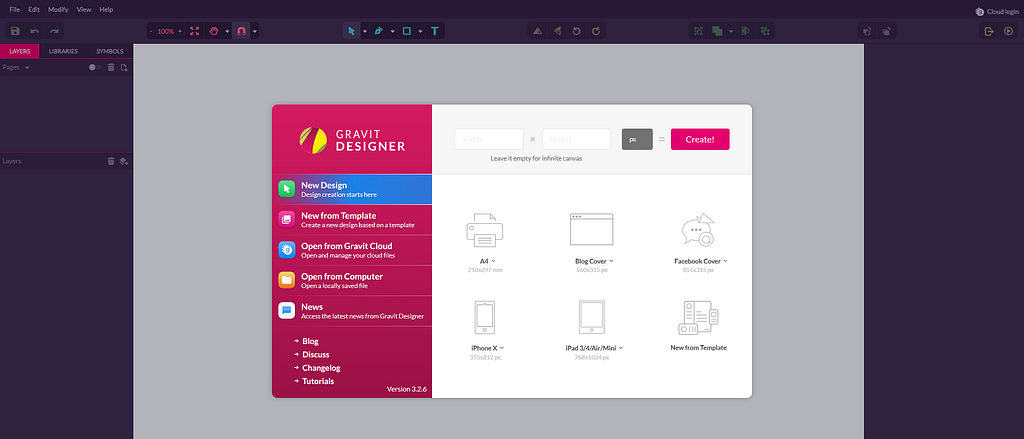Click the px unit box
This screenshot has width=1024, height=439.
click(x=637, y=139)
